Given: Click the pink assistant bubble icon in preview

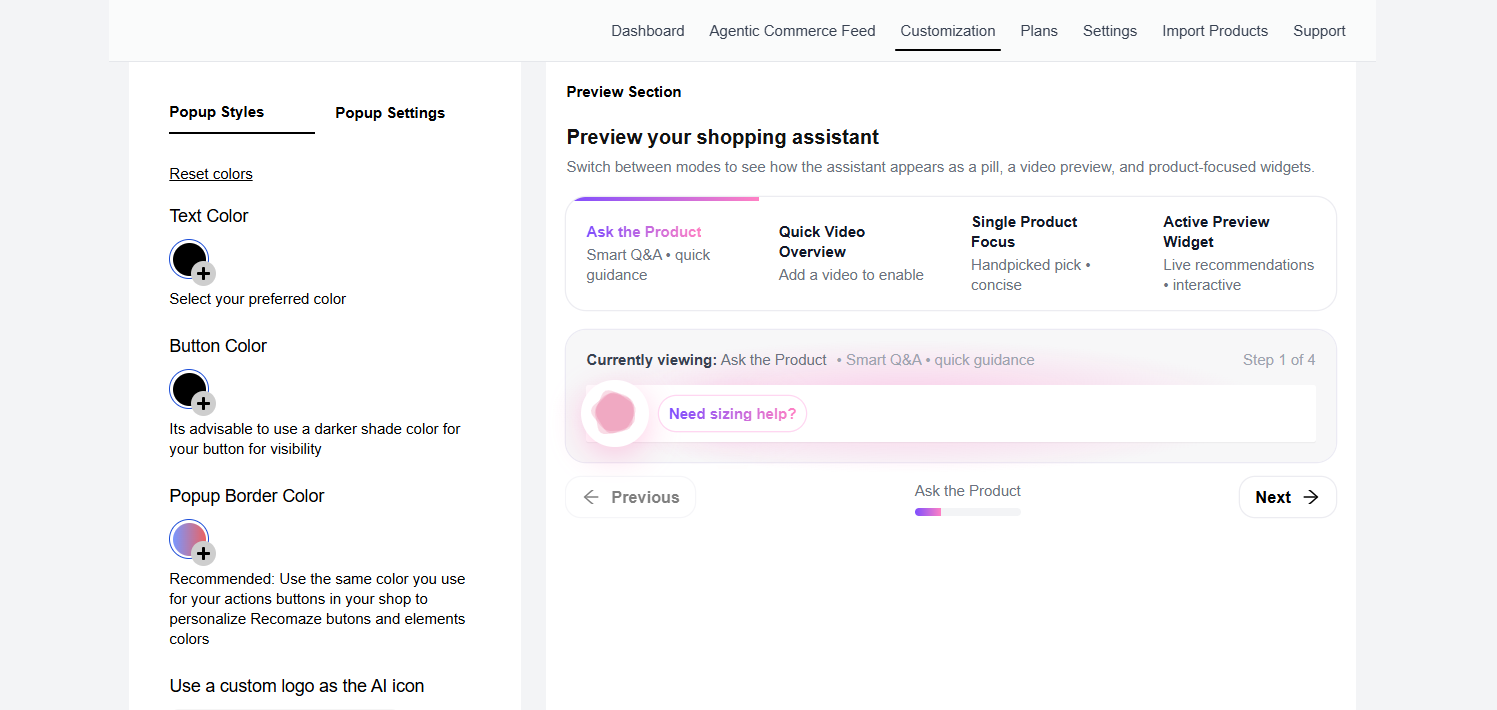Looking at the screenshot, I should pyautogui.click(x=614, y=413).
